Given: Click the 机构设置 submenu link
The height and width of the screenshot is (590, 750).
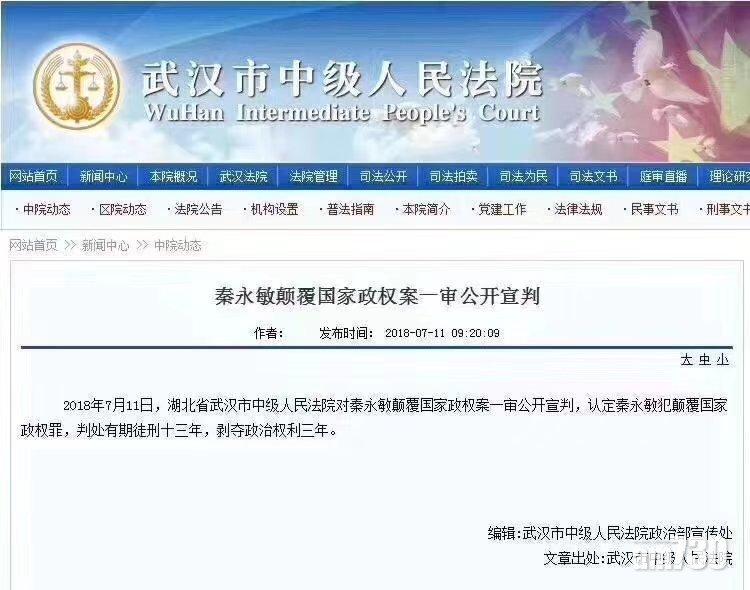Looking at the screenshot, I should pos(274,210).
